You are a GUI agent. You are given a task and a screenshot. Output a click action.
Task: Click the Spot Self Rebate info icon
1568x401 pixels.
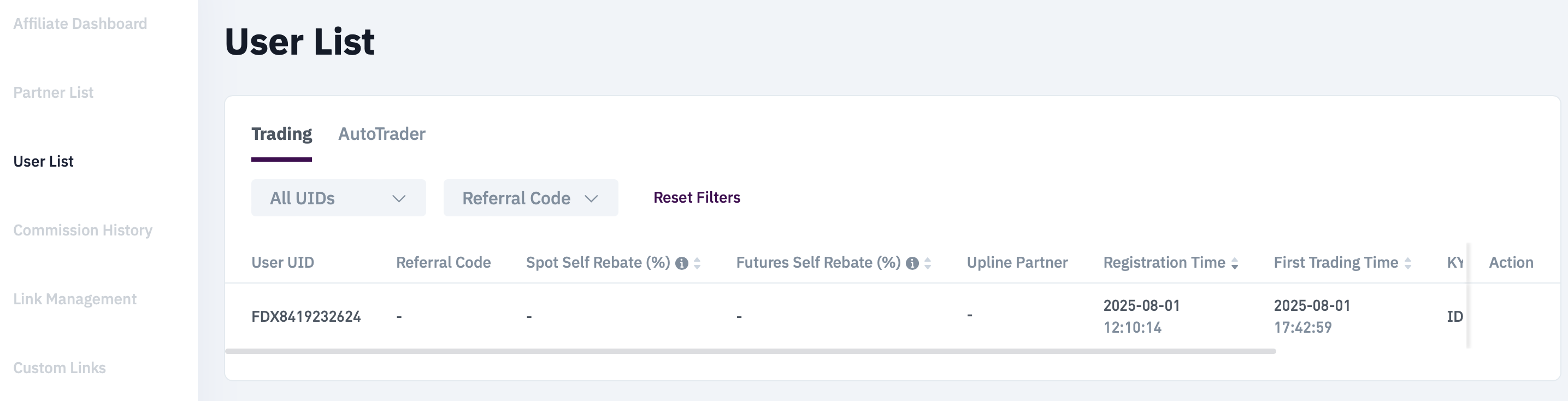(682, 263)
